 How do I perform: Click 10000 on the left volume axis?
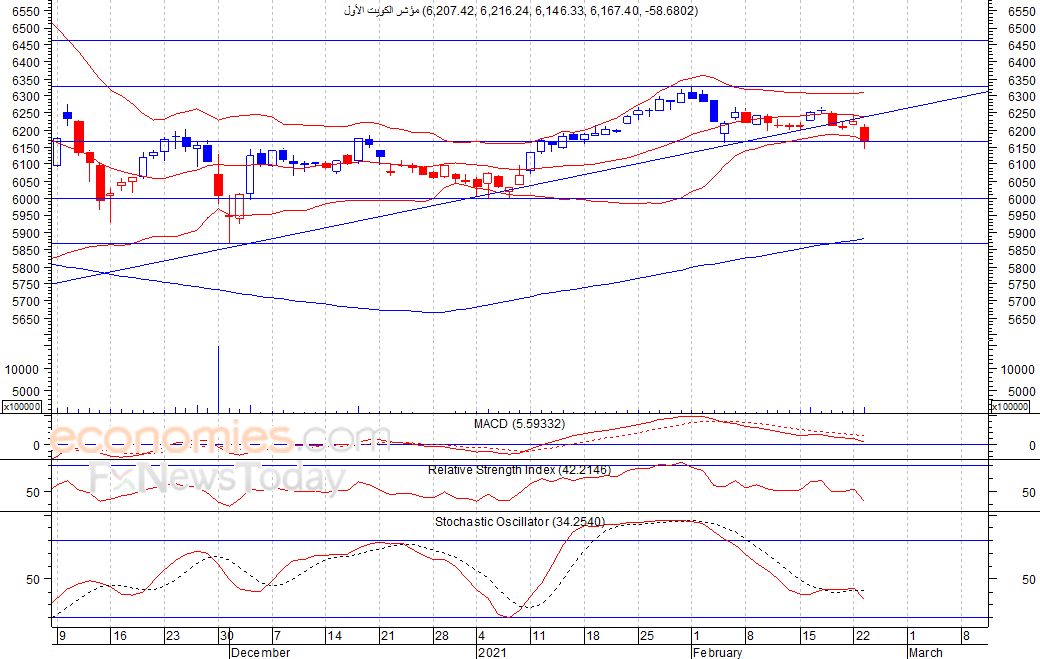(23, 369)
